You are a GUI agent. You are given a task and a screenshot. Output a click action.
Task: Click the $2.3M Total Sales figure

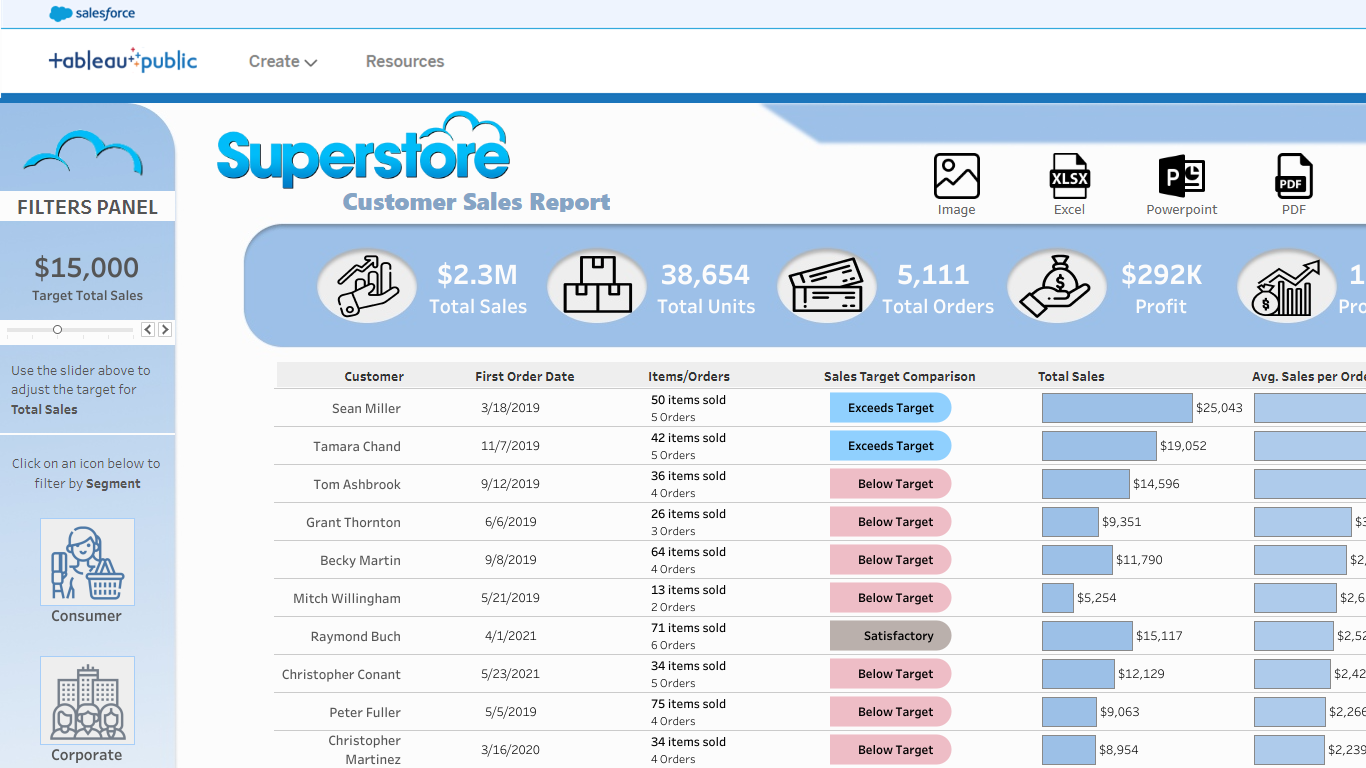click(477, 274)
